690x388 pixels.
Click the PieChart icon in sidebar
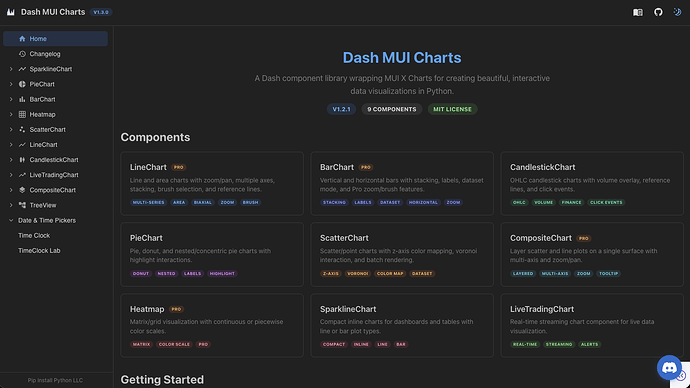click(x=22, y=84)
